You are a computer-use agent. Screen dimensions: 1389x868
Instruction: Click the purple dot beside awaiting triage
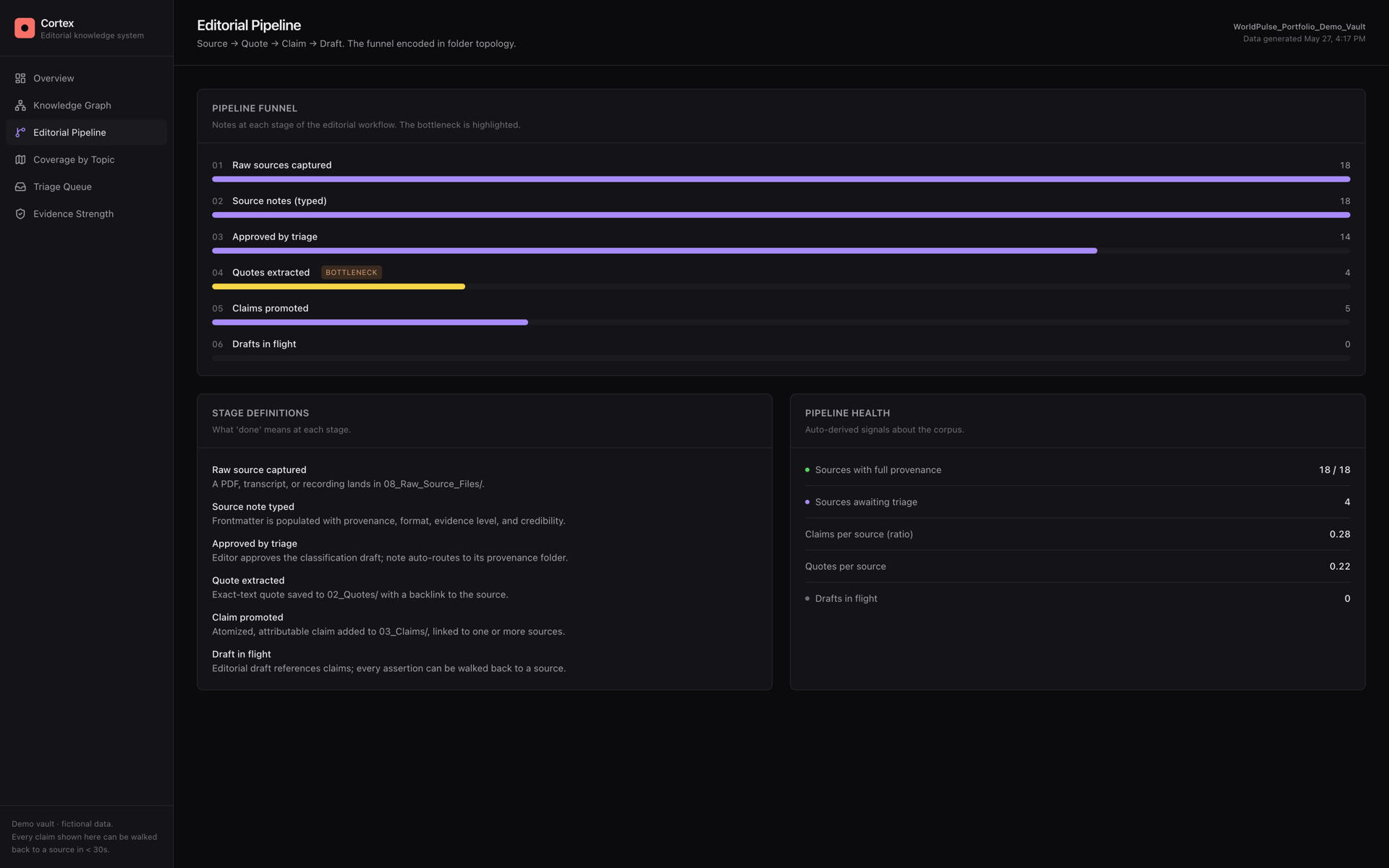807,502
